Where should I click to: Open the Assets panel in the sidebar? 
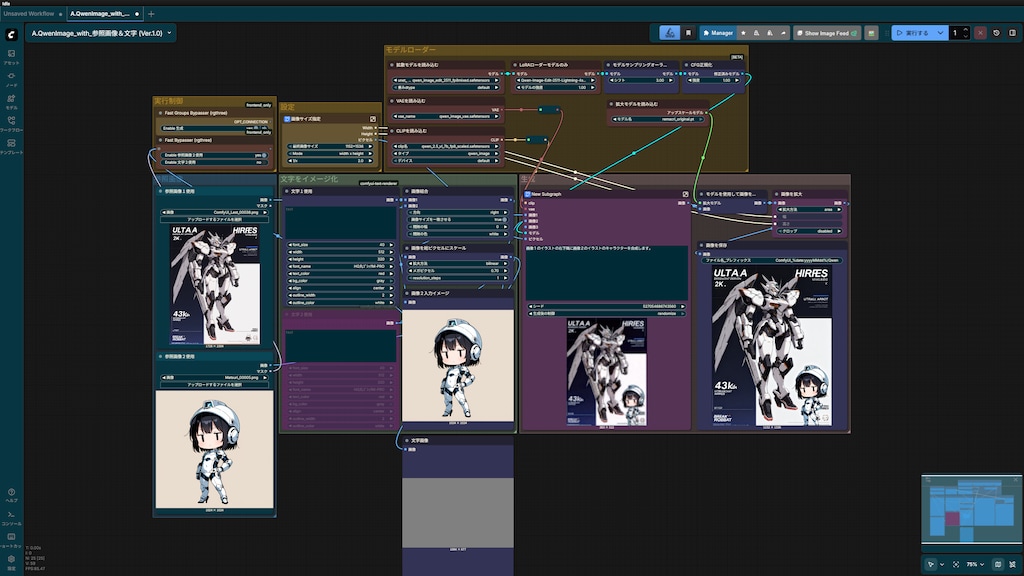coord(11,55)
